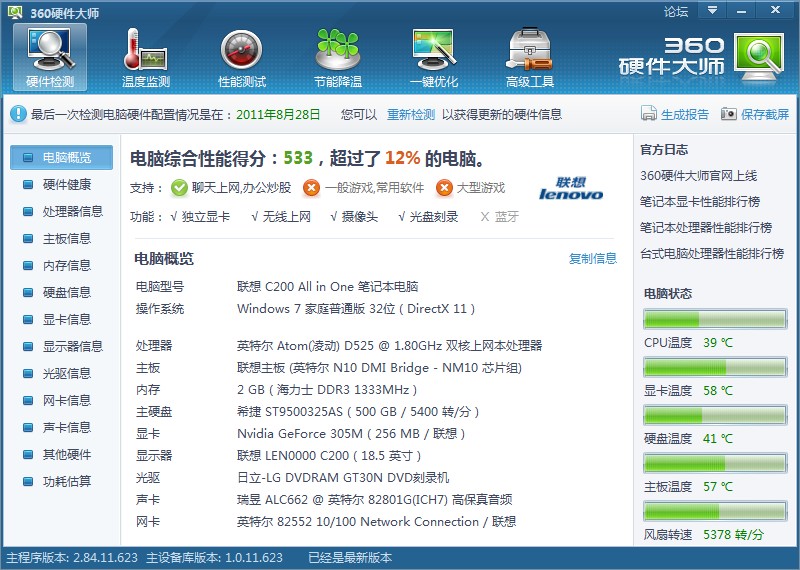Launch the 性能测试 performance test

(x=242, y=57)
